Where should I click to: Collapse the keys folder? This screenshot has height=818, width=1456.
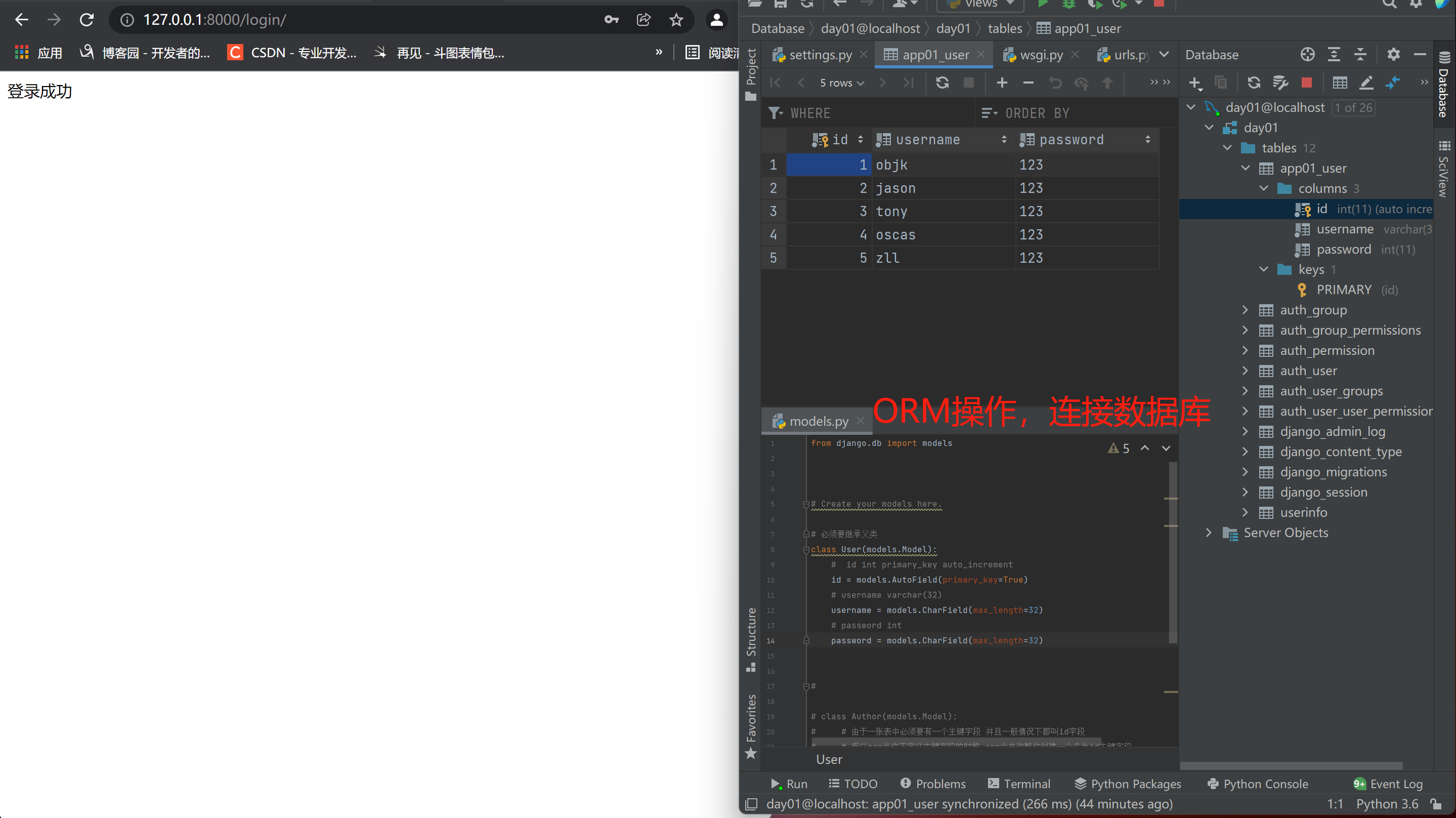[x=1264, y=269]
